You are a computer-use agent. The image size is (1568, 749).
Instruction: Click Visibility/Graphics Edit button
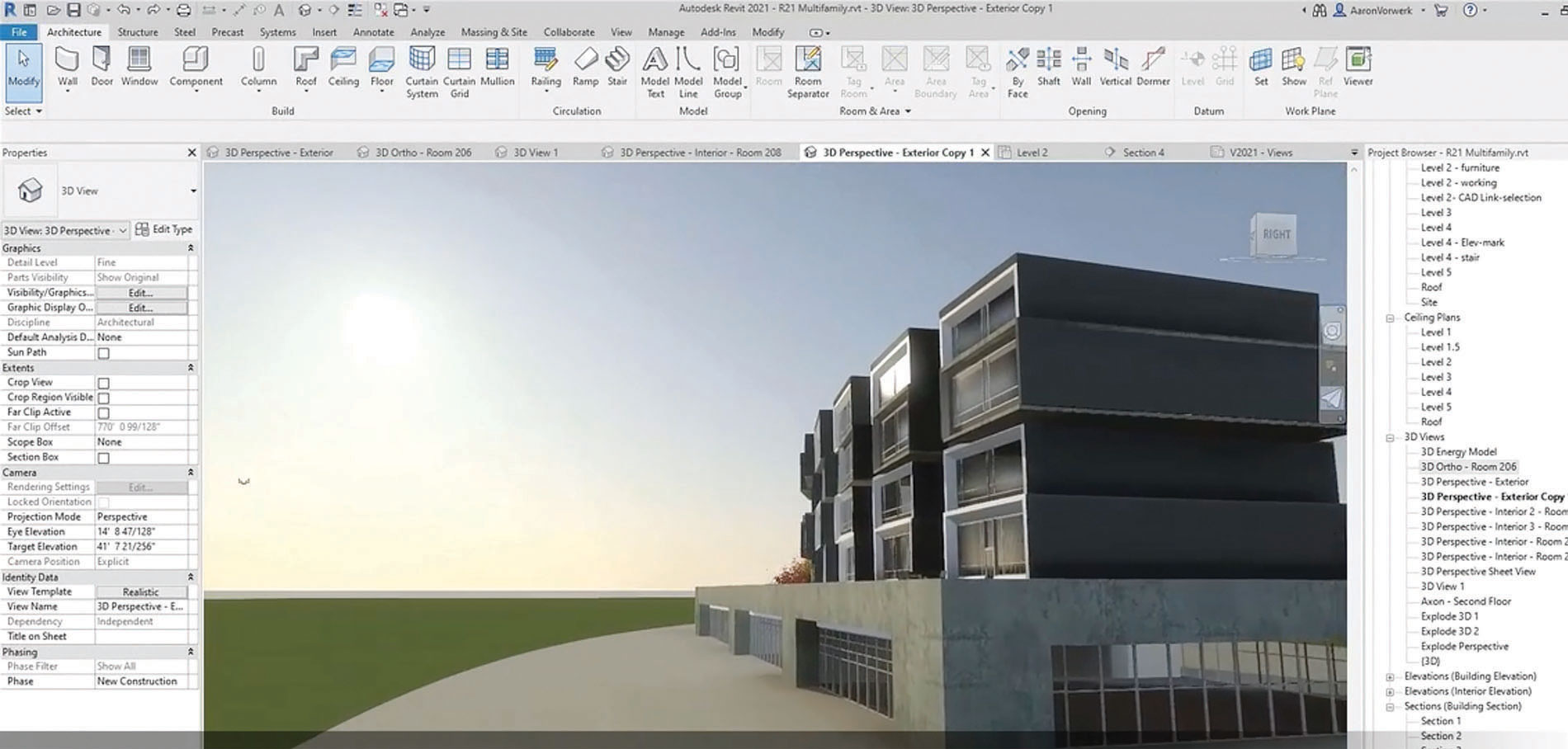pos(140,293)
